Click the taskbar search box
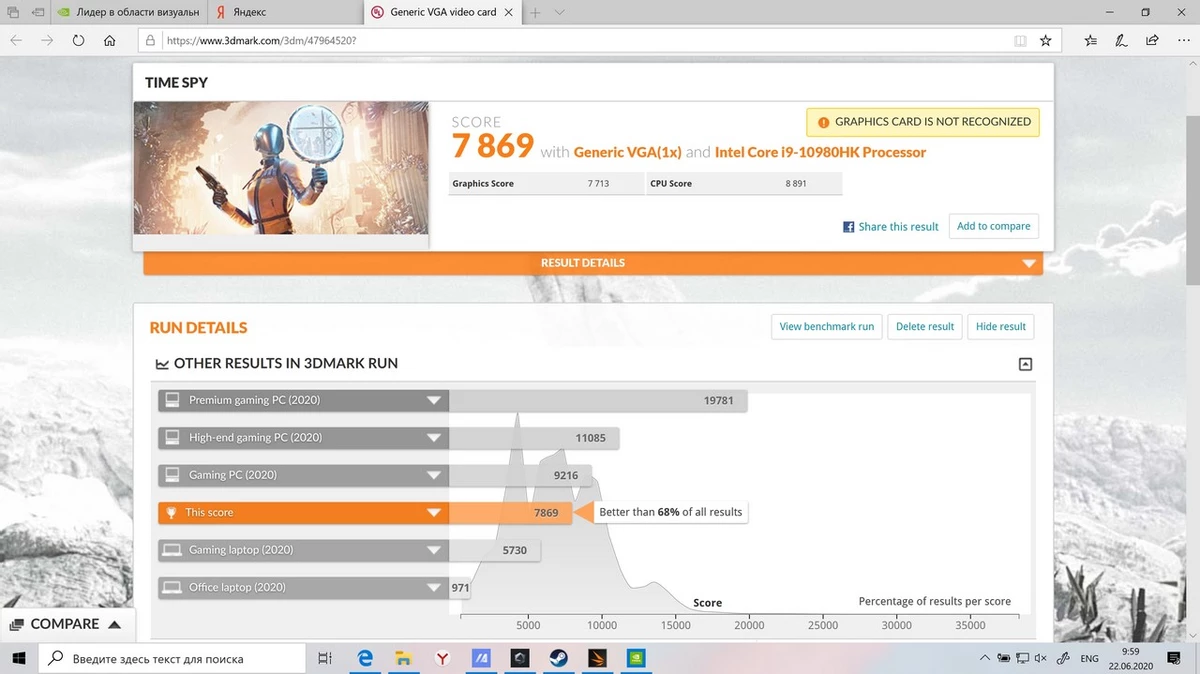 pyautogui.click(x=172, y=658)
